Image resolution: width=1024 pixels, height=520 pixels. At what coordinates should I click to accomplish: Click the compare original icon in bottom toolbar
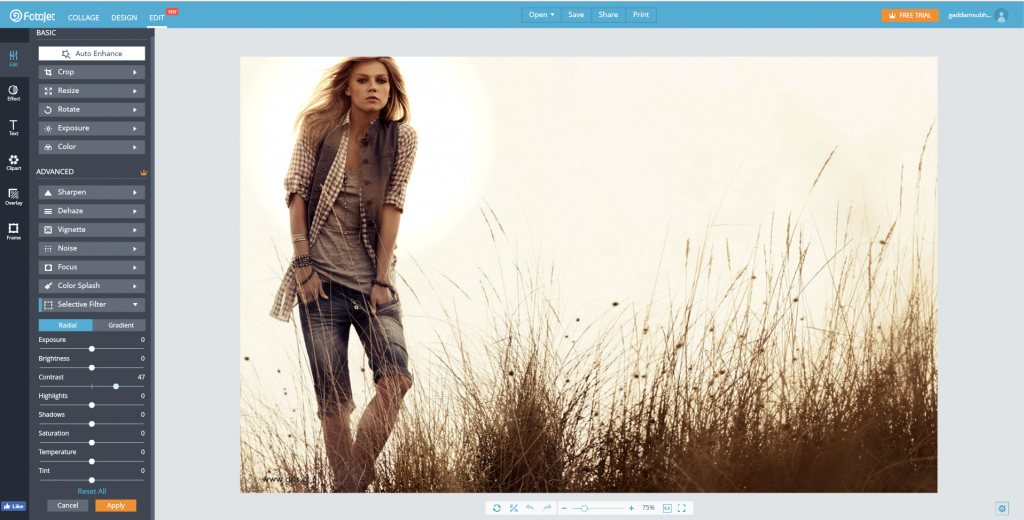(x=513, y=508)
